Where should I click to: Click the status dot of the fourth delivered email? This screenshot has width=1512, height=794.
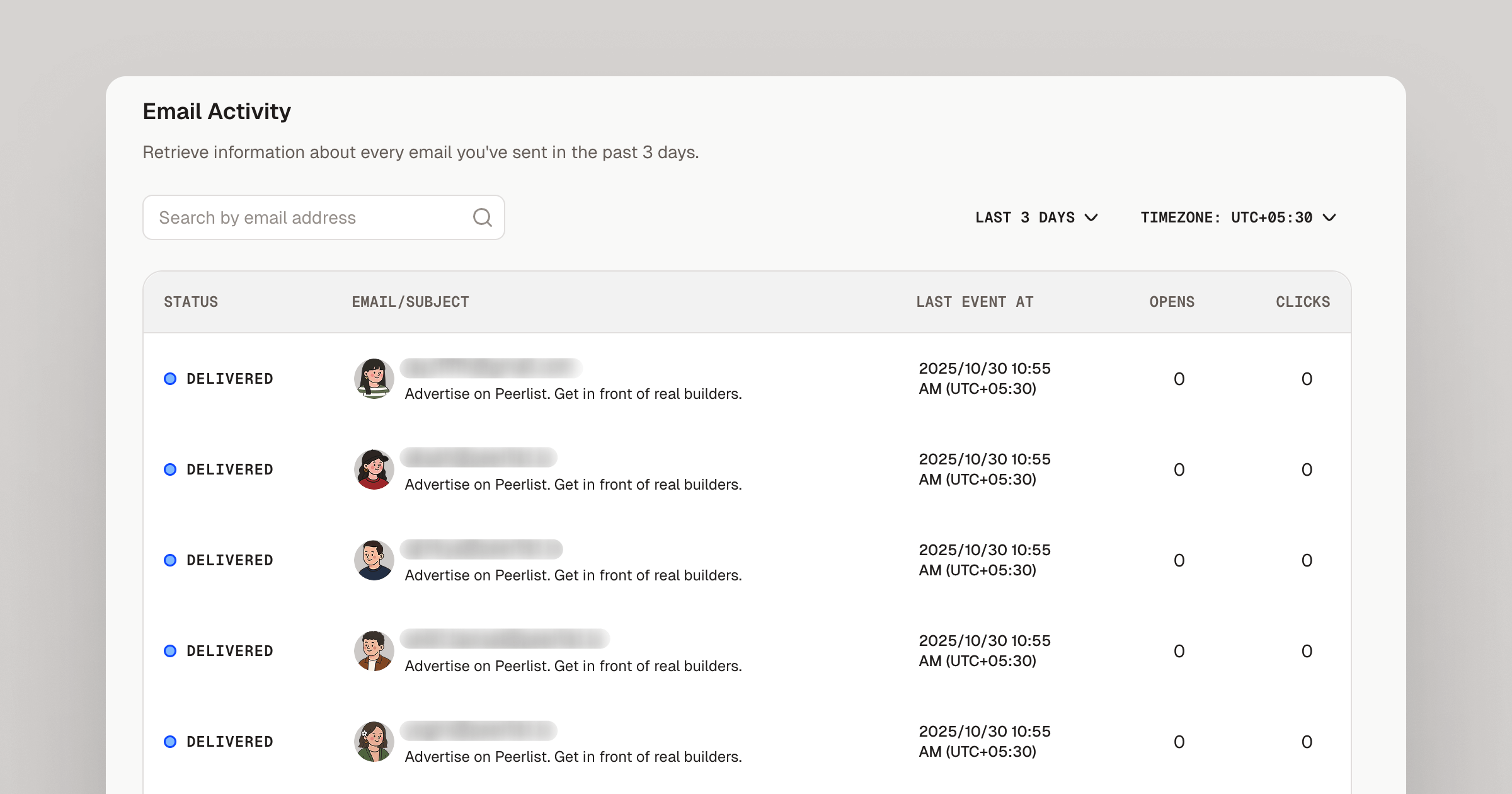tap(170, 651)
